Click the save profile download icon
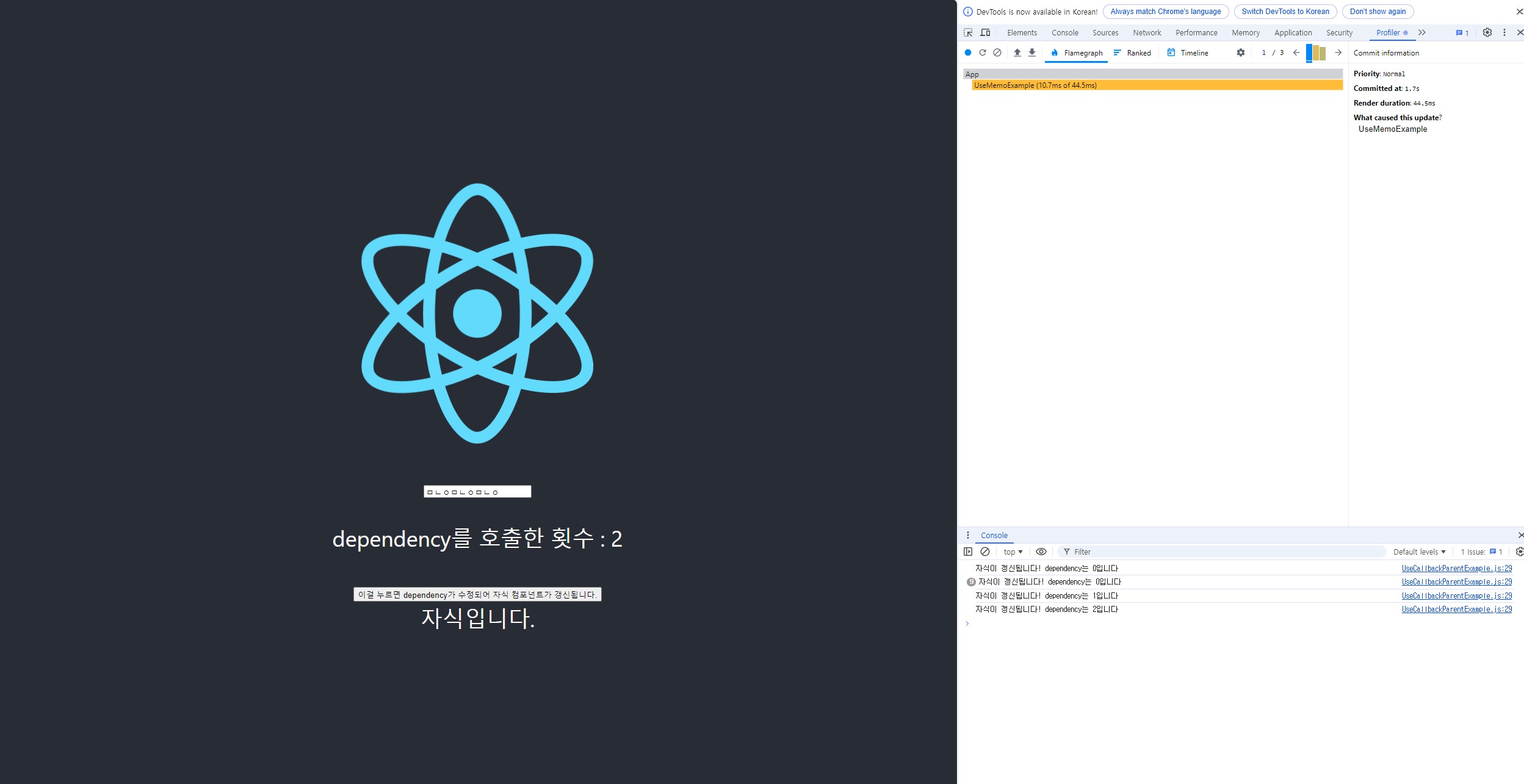 [x=1032, y=52]
